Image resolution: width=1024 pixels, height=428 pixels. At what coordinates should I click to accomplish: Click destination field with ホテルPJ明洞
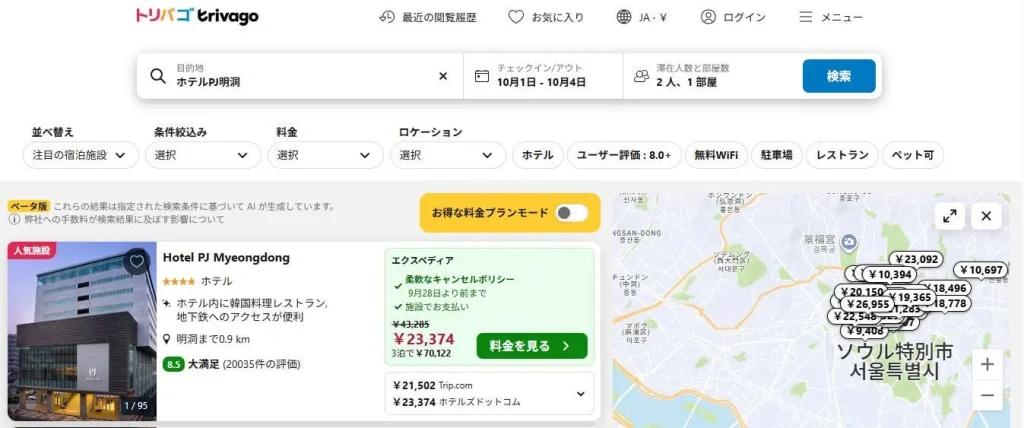point(300,76)
